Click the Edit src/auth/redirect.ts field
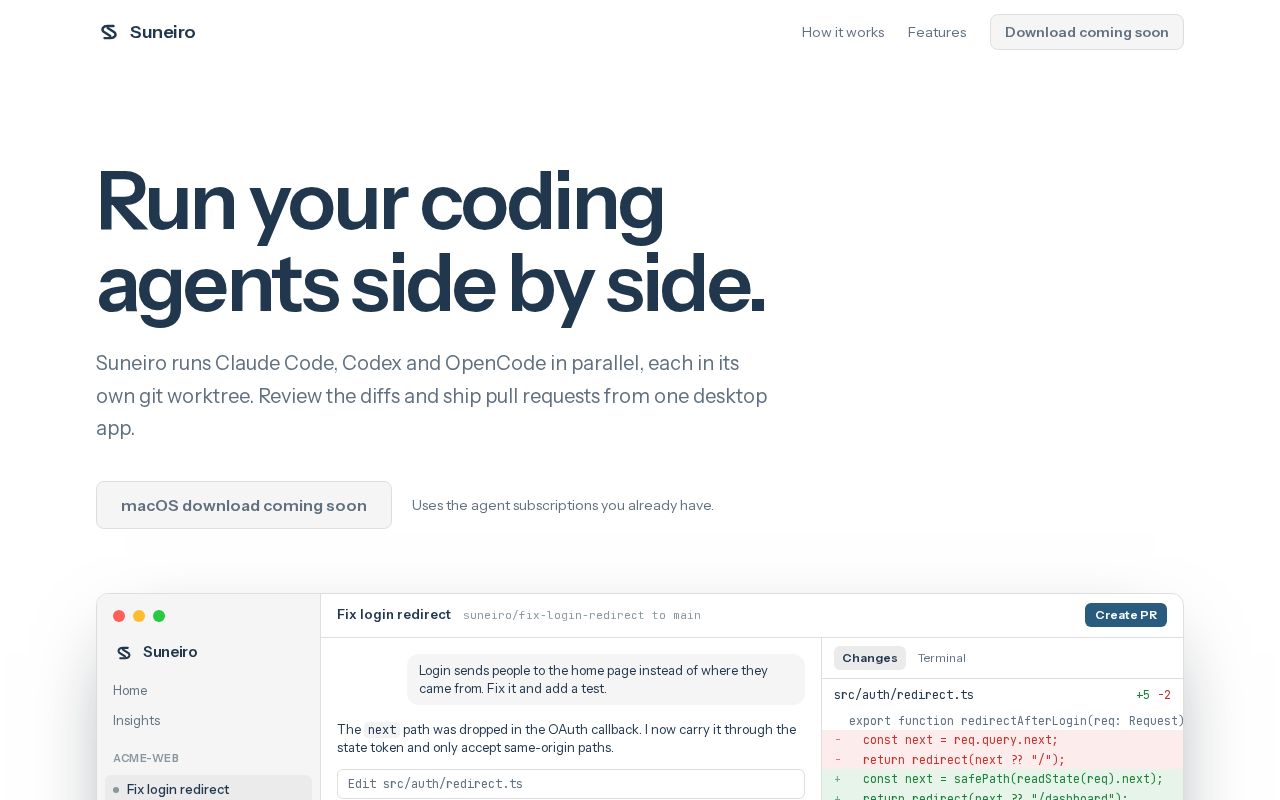 point(571,784)
